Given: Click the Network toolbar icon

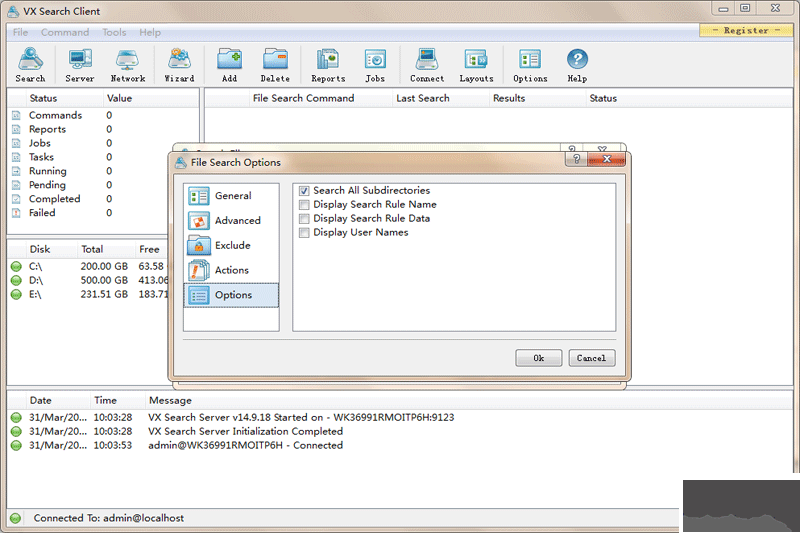Looking at the screenshot, I should coord(128,64).
